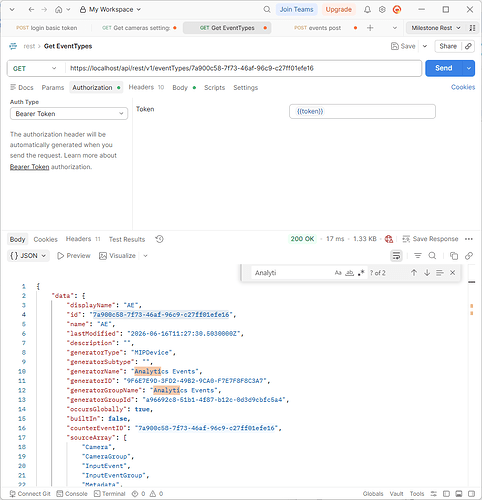This screenshot has width=482, height=500.
Task: Toggle regex option in find bar
Action: (361, 273)
